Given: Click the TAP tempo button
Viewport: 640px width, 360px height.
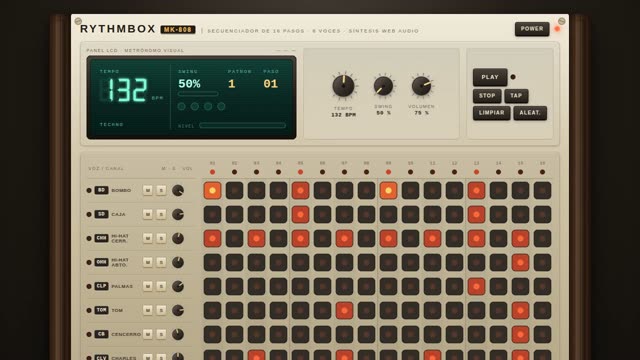Looking at the screenshot, I should coord(516,96).
